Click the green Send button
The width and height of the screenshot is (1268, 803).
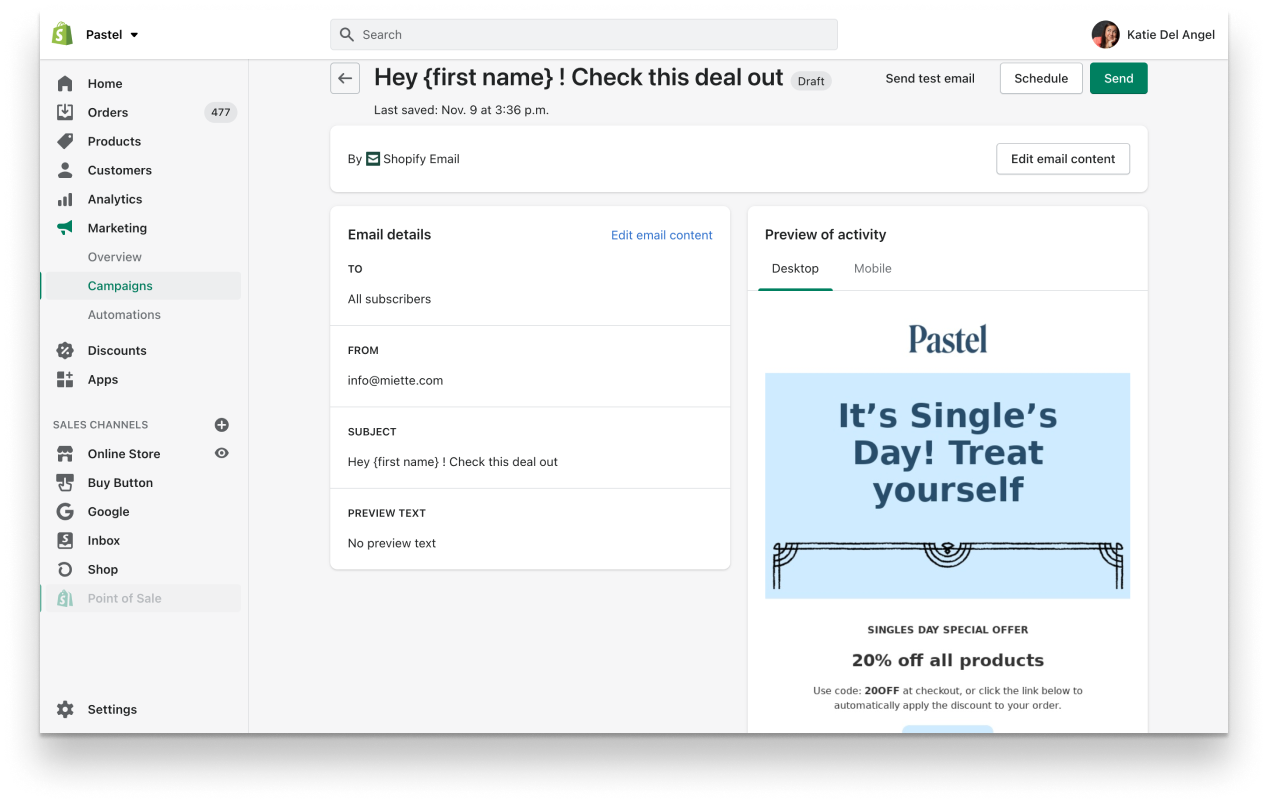pos(1119,79)
